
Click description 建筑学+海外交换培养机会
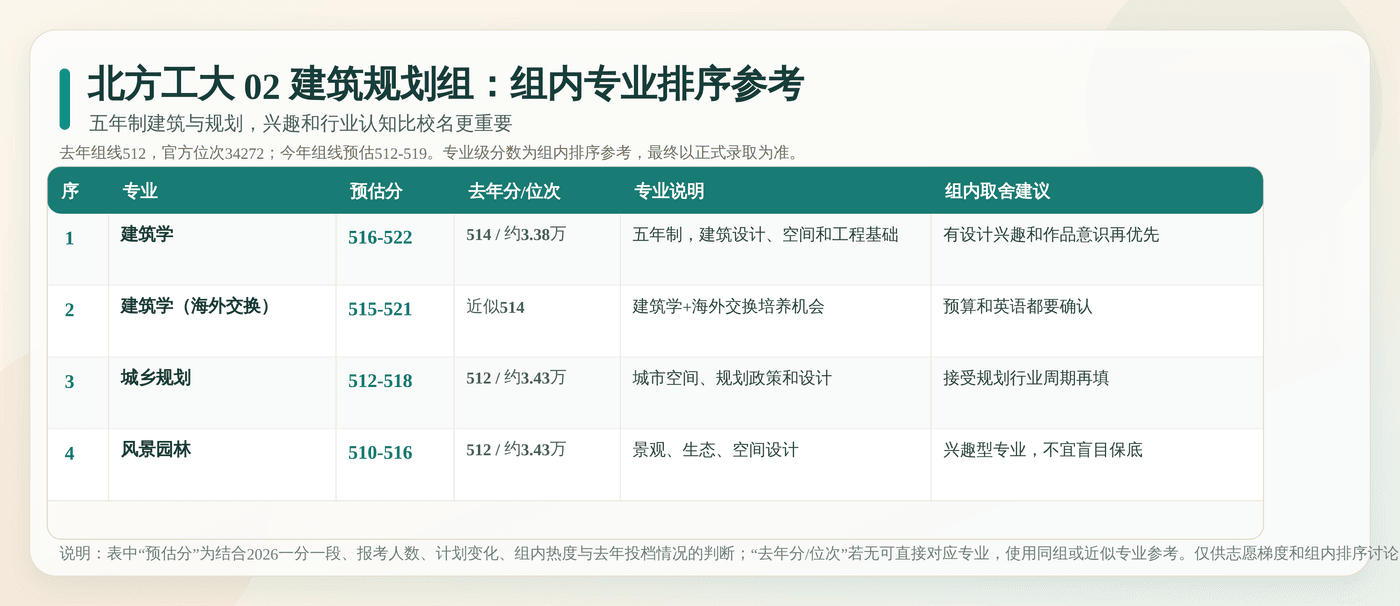pyautogui.click(x=729, y=306)
